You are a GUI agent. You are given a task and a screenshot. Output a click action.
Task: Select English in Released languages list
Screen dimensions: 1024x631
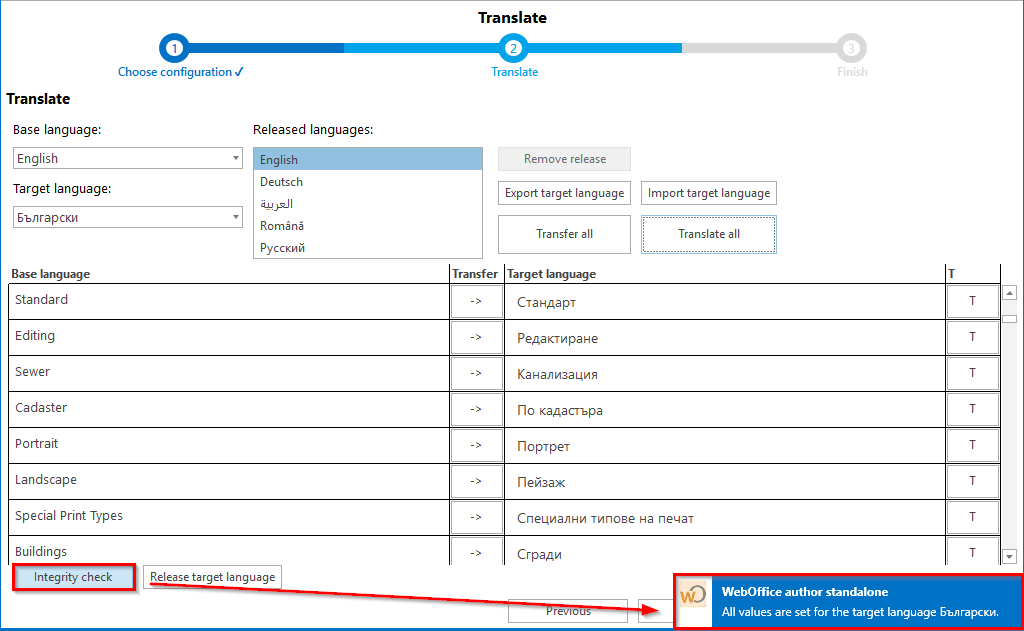pos(368,159)
